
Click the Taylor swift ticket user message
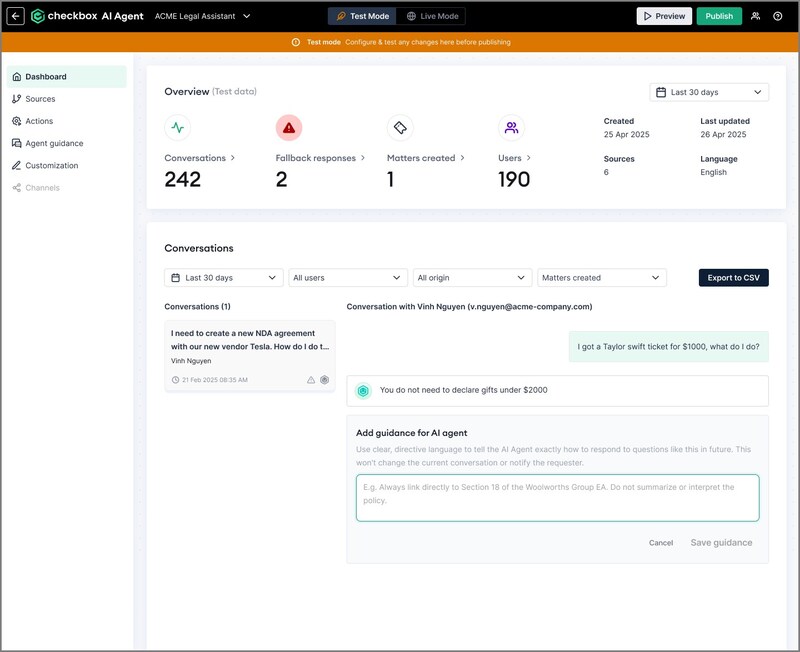tap(668, 347)
